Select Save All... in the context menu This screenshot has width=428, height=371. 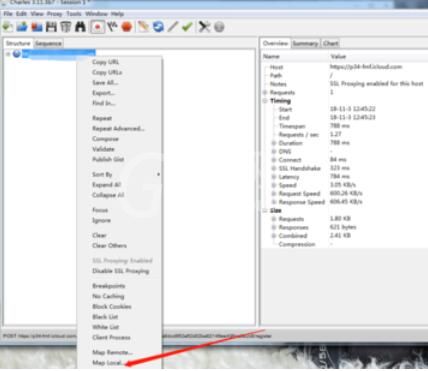coord(105,83)
